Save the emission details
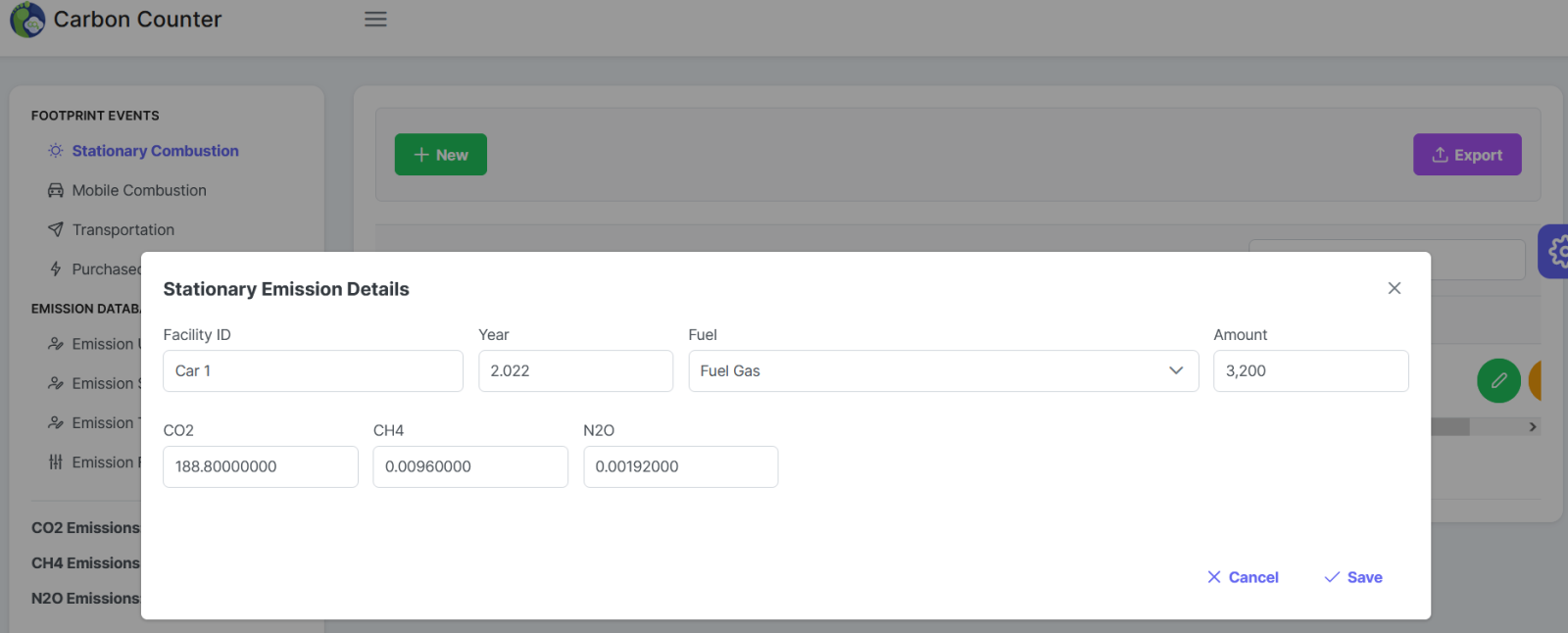1568x633 pixels. (1353, 577)
